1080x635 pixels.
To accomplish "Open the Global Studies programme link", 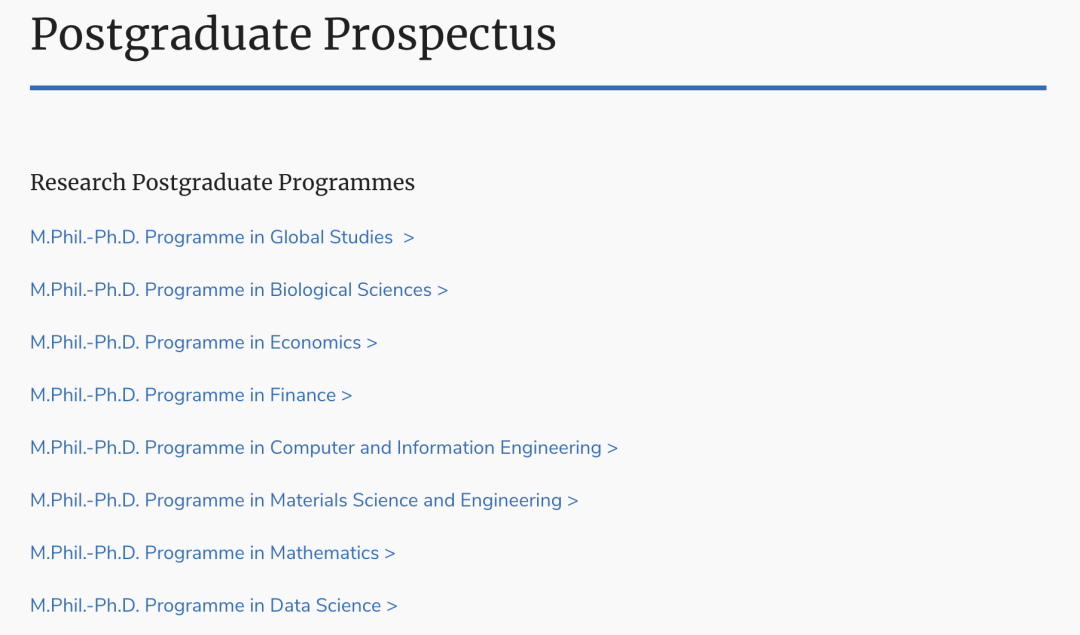I will click(222, 238).
